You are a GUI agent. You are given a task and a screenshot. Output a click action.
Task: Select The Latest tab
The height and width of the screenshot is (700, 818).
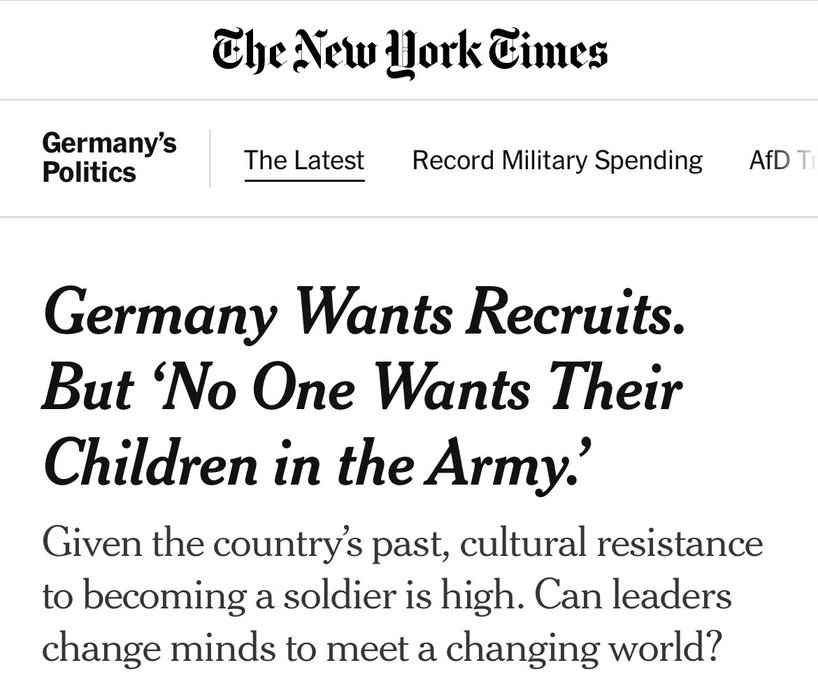[x=304, y=160]
